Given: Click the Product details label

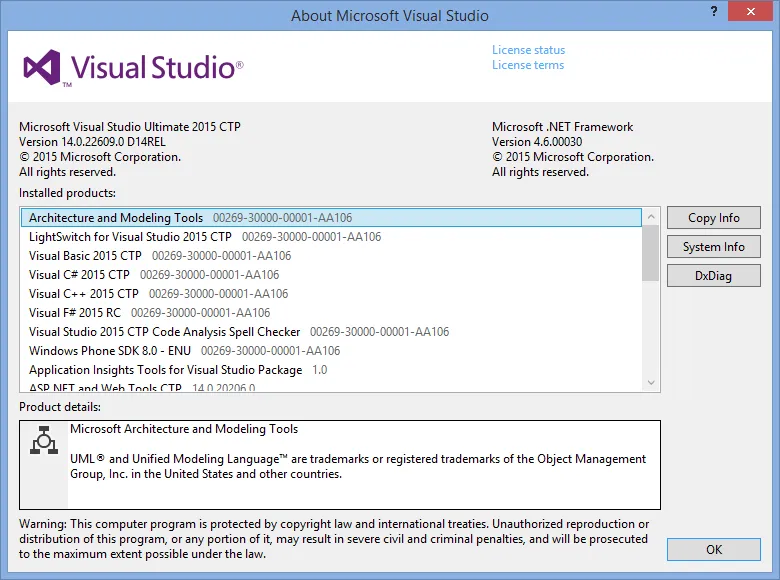Looking at the screenshot, I should tap(60, 407).
